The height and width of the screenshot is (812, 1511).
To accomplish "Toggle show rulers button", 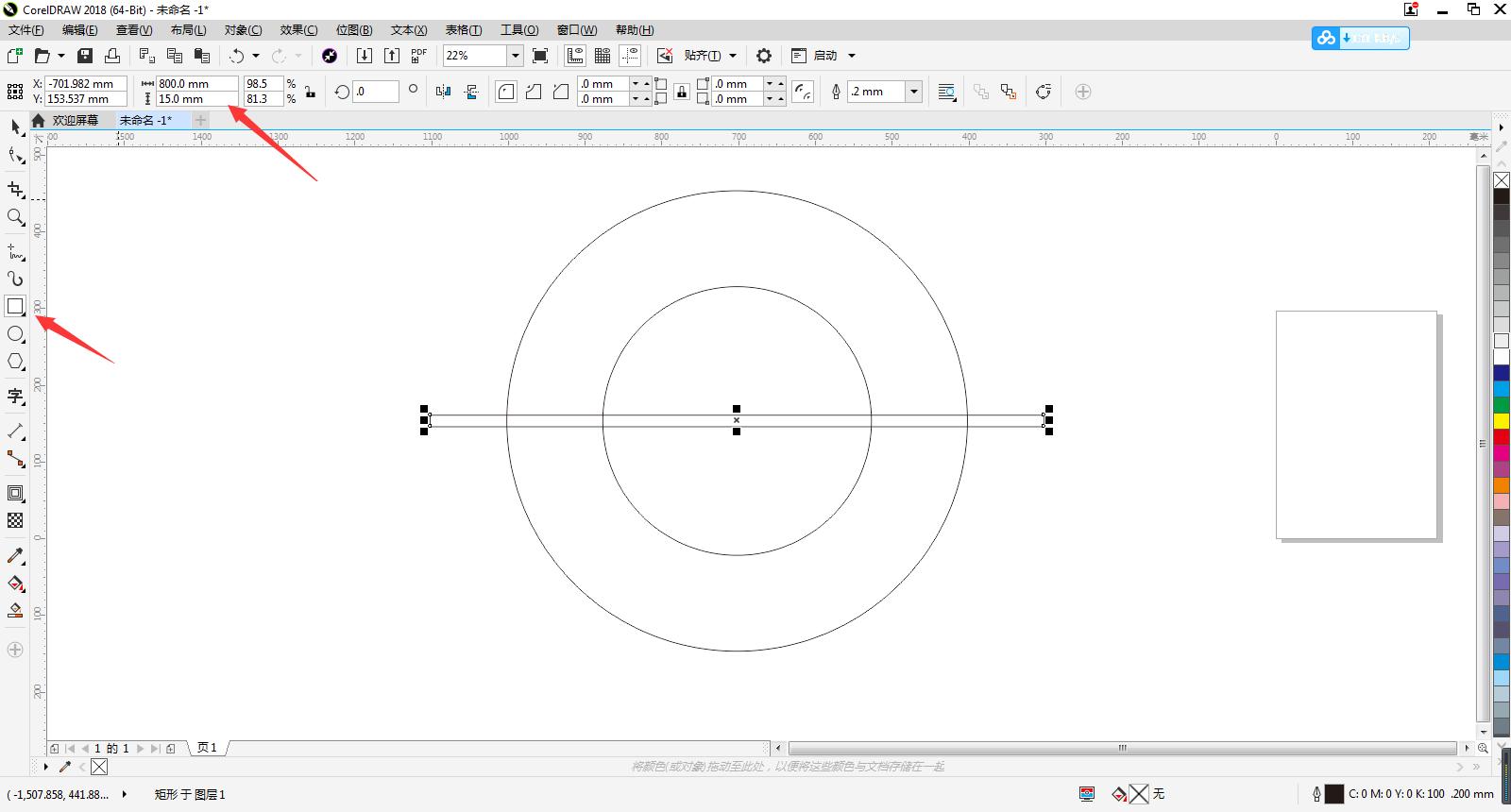I will tap(575, 56).
